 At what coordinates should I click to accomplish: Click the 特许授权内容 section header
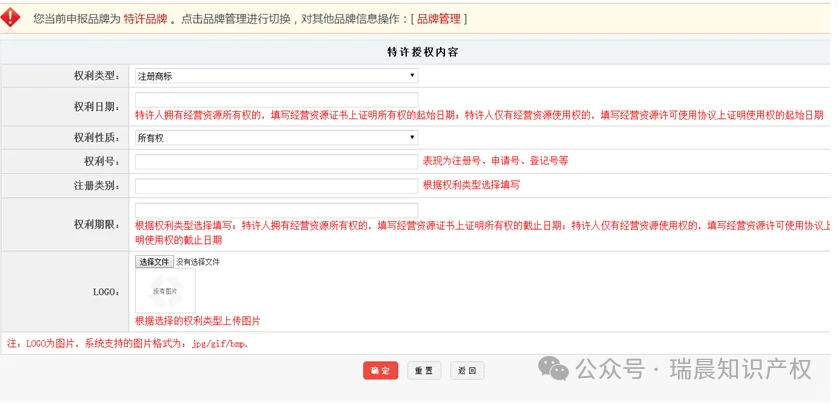423,52
